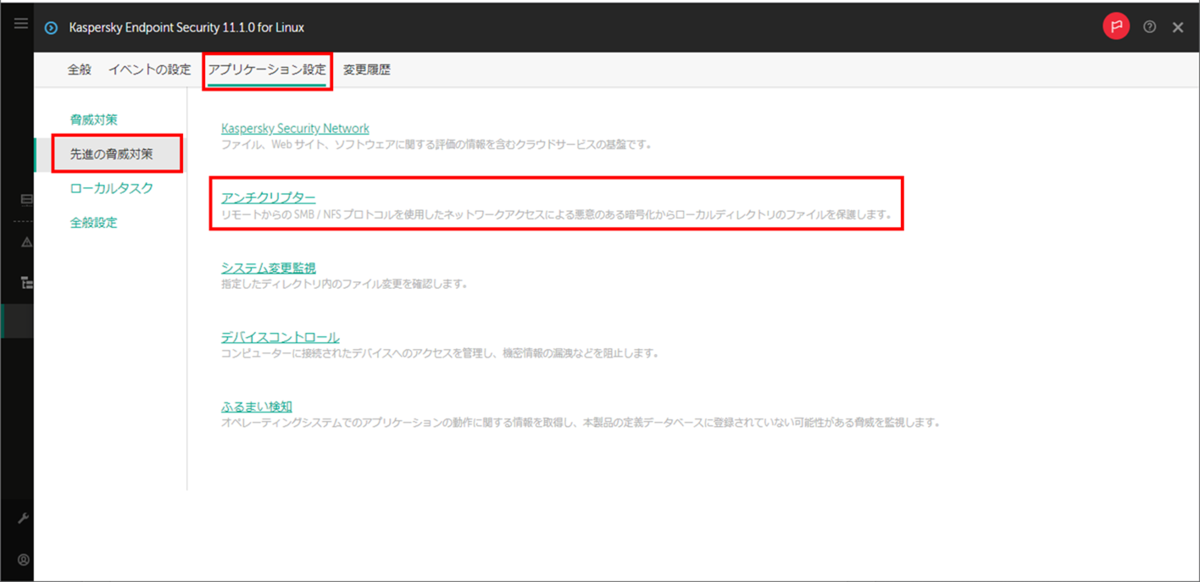Select the アプリケーション設定 tab
This screenshot has width=1200, height=582.
(267, 70)
